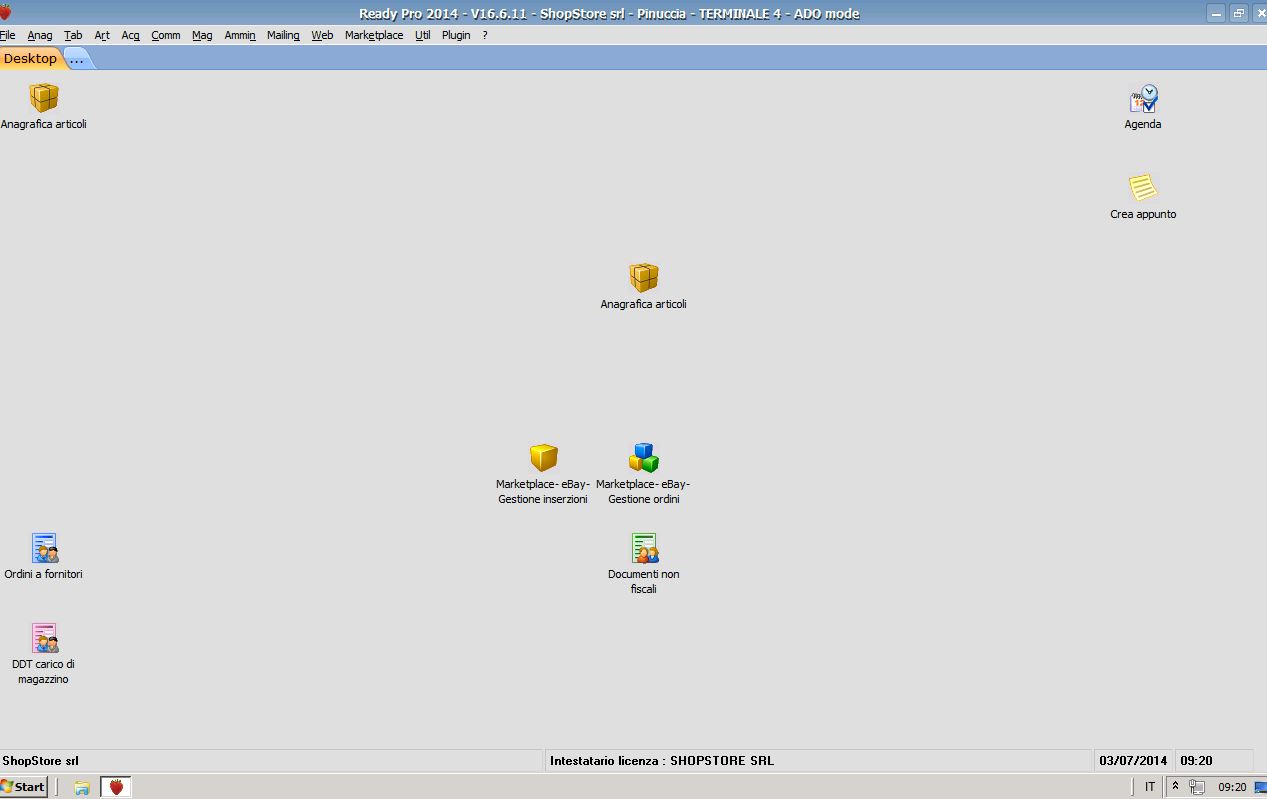Open the Web menu
Viewport: 1267px width, 799px height.
coord(322,35)
